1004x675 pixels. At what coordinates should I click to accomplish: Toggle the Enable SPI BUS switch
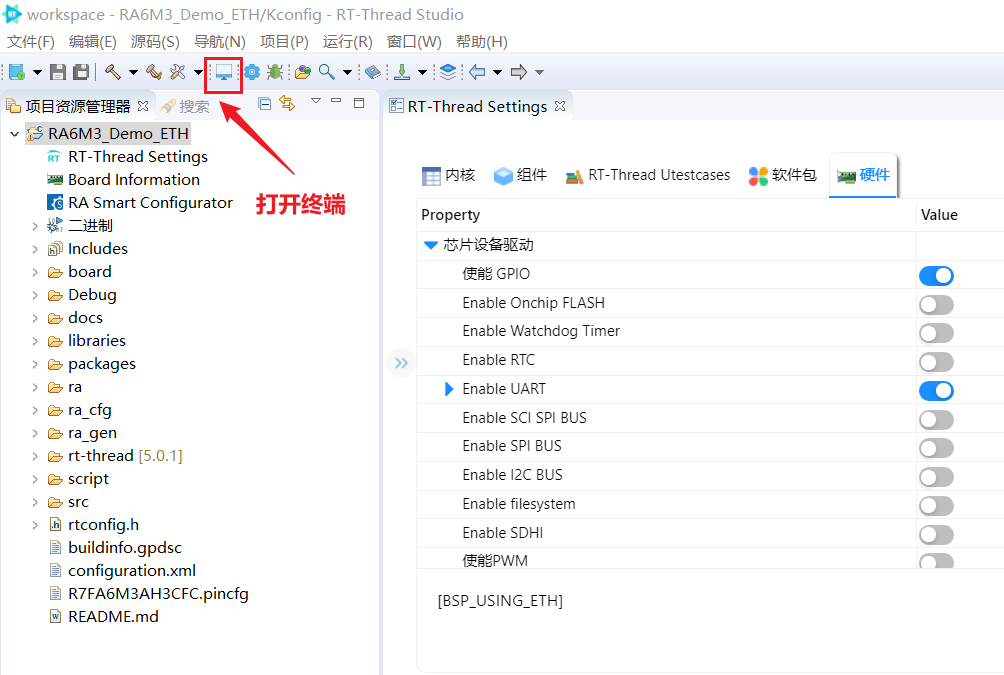(936, 448)
